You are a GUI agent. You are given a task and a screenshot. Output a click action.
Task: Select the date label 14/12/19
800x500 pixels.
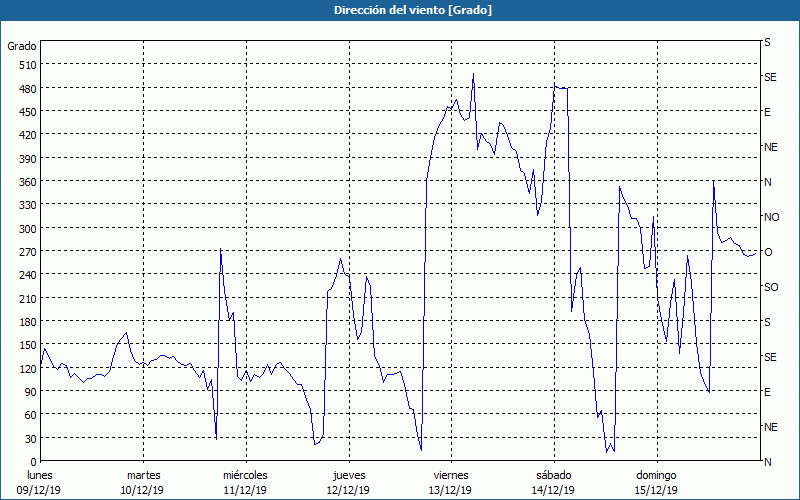pyautogui.click(x=553, y=490)
